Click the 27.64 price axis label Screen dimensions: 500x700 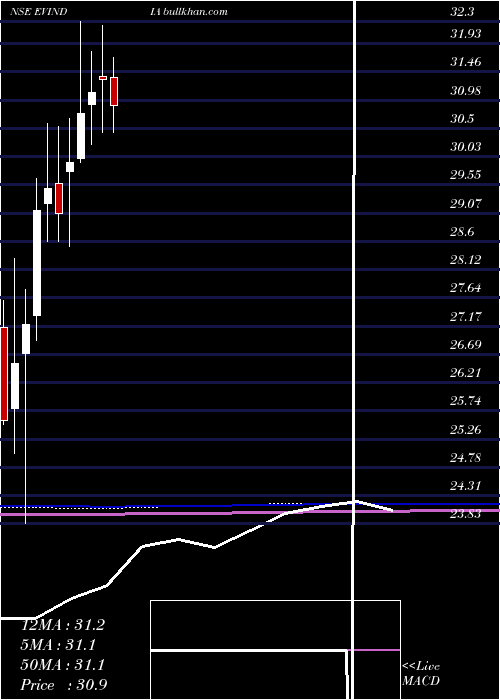(466, 288)
